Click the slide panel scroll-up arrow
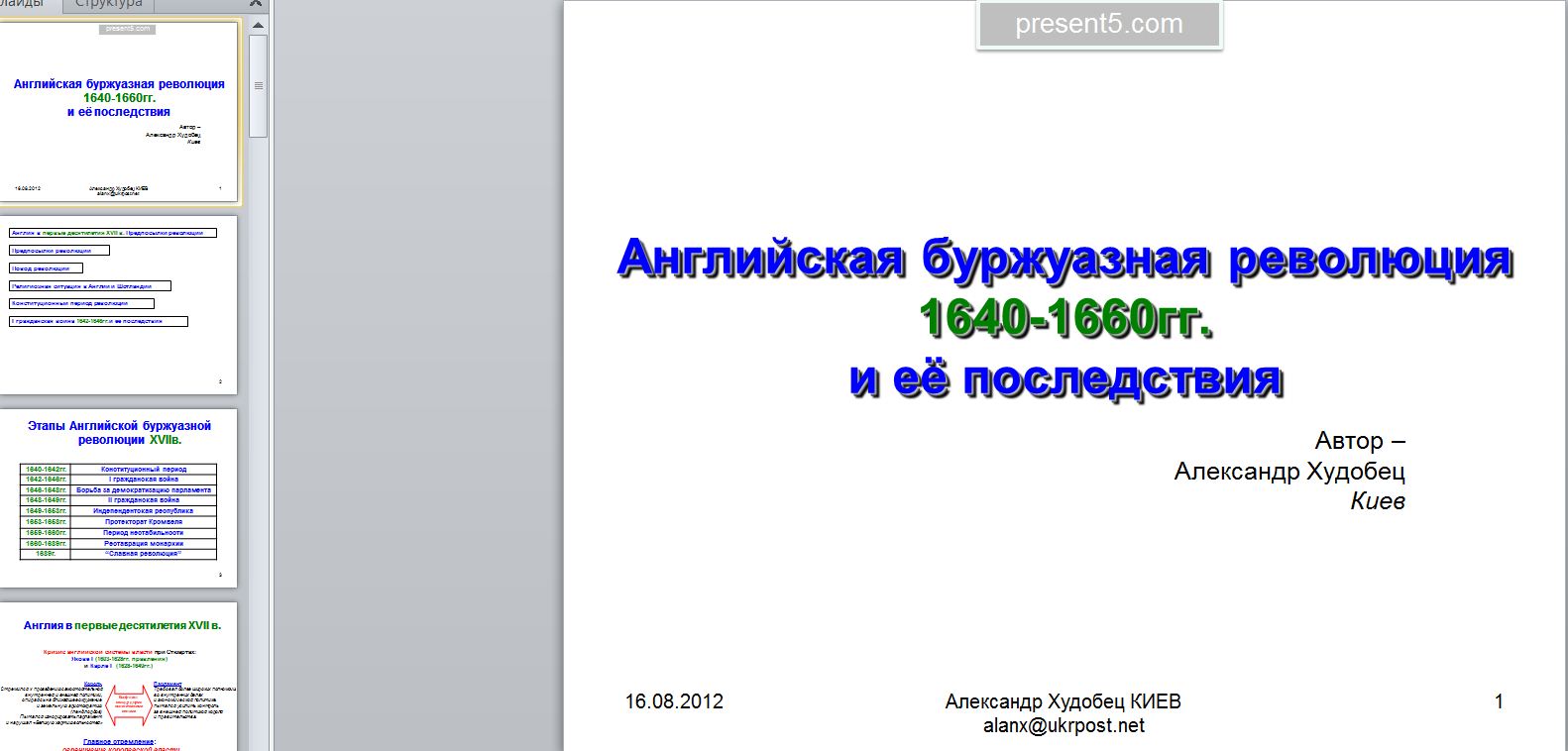Viewport: 1568px width, 751px height. [259, 25]
